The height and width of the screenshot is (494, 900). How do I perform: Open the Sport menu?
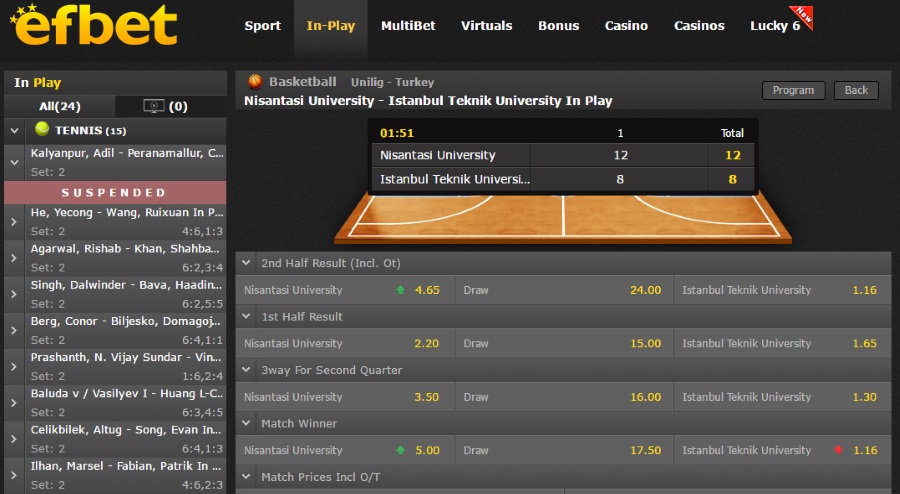pyautogui.click(x=262, y=26)
